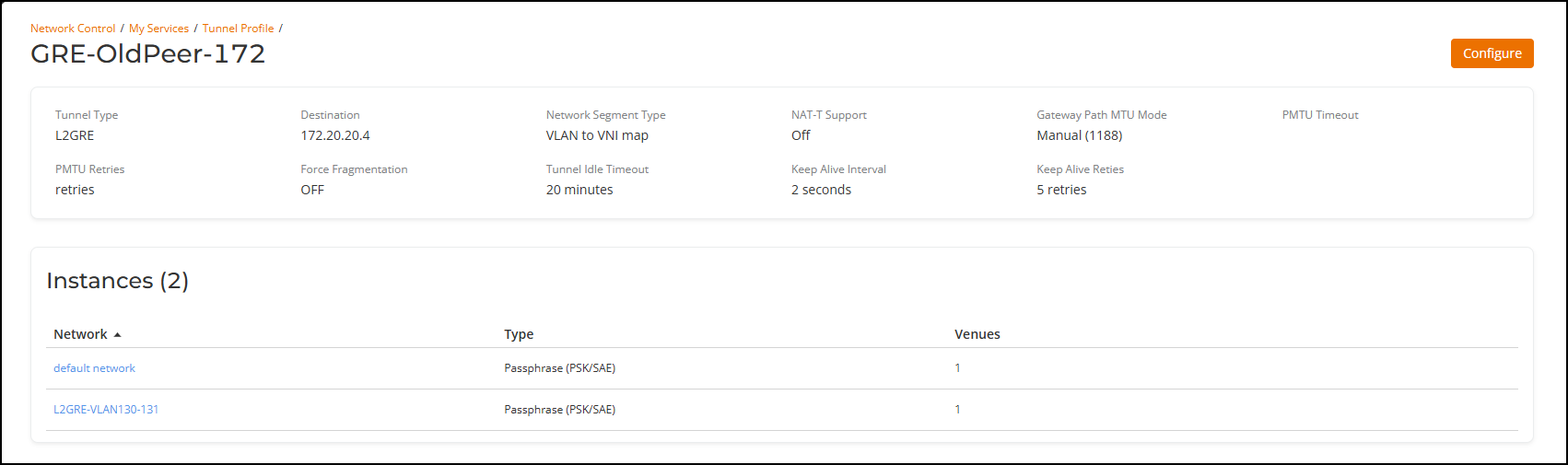Click the Passphrase type in L2GRE-VLAN130-131 row
Image resolution: width=1568 pixels, height=465 pixels.
tap(559, 410)
